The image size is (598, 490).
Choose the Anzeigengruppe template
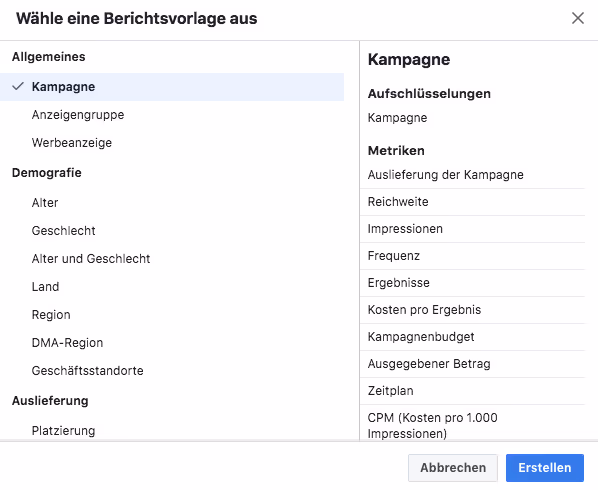pyautogui.click(x=172, y=115)
